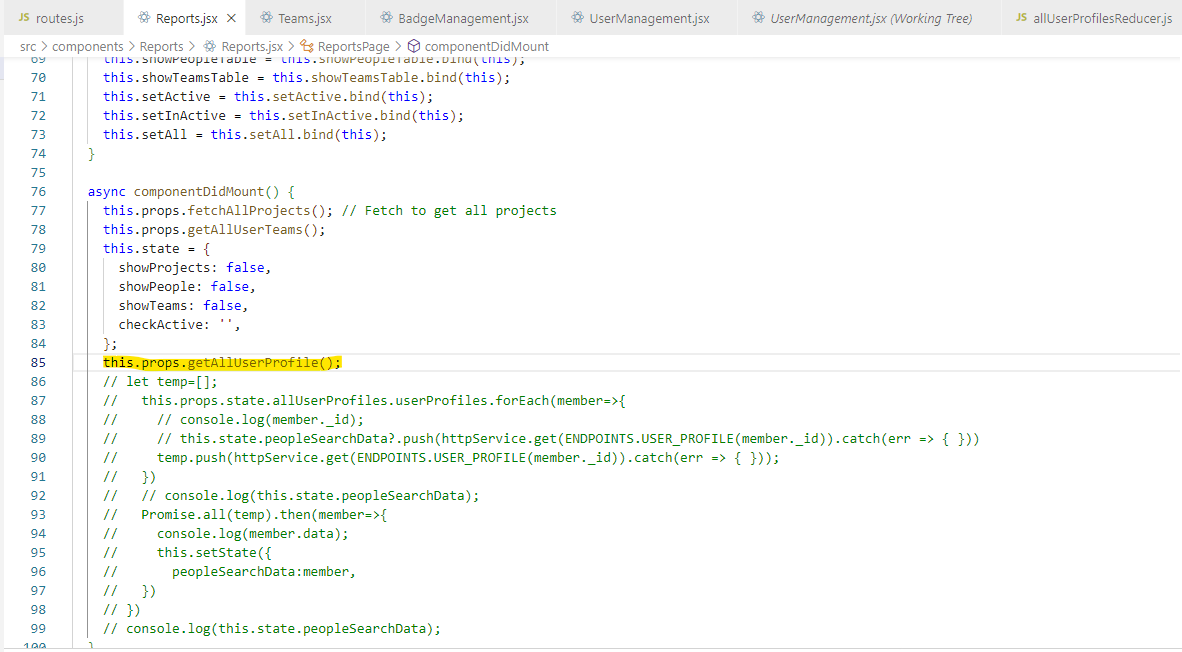Click 'showProjects: false' on line 80
This screenshot has width=1182, height=652.
191,268
